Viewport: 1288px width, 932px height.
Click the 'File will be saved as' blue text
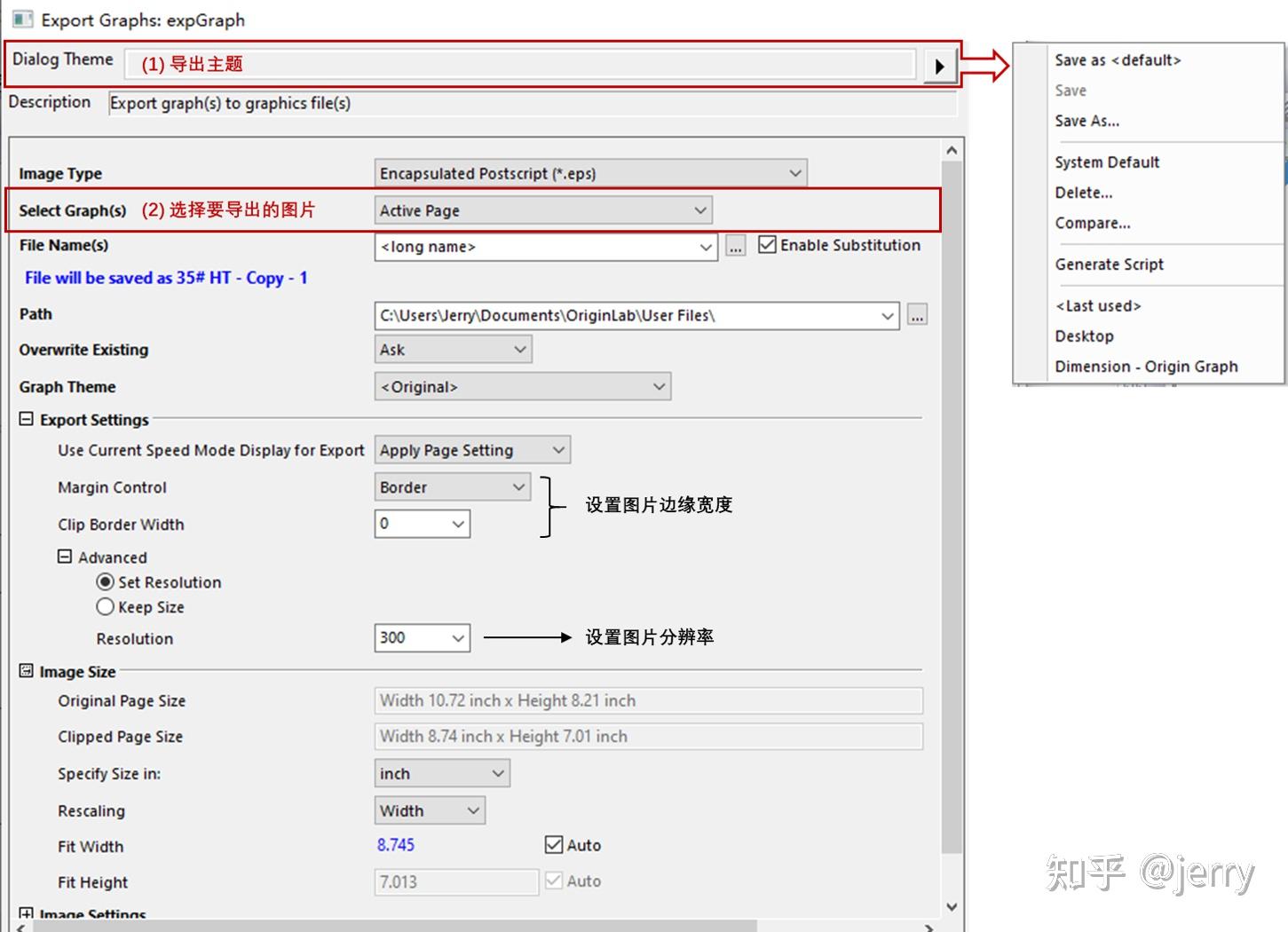click(166, 278)
